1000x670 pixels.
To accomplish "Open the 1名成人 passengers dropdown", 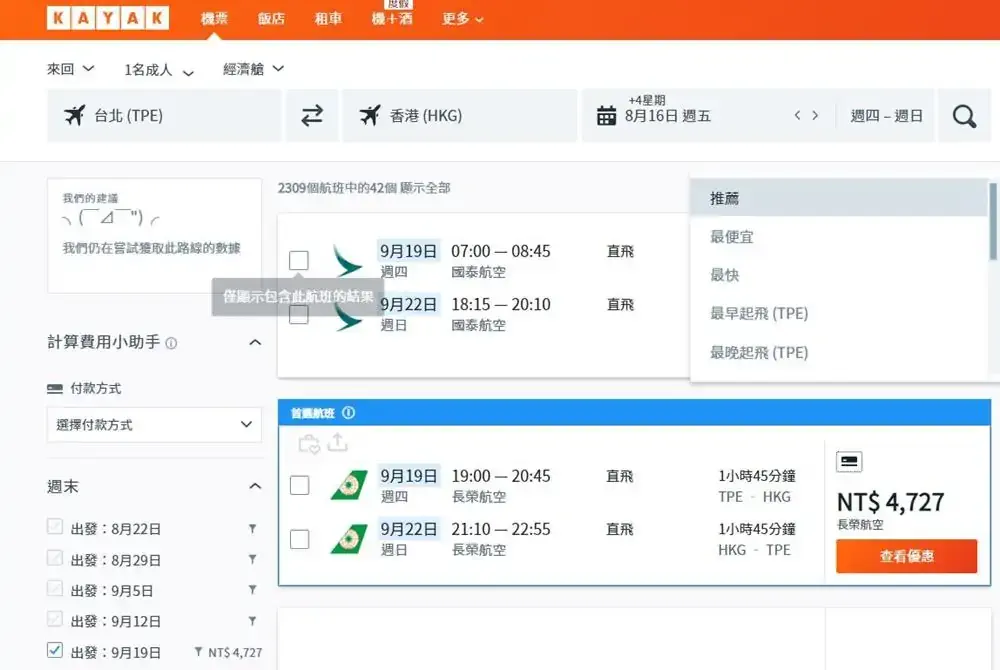I will (159, 70).
